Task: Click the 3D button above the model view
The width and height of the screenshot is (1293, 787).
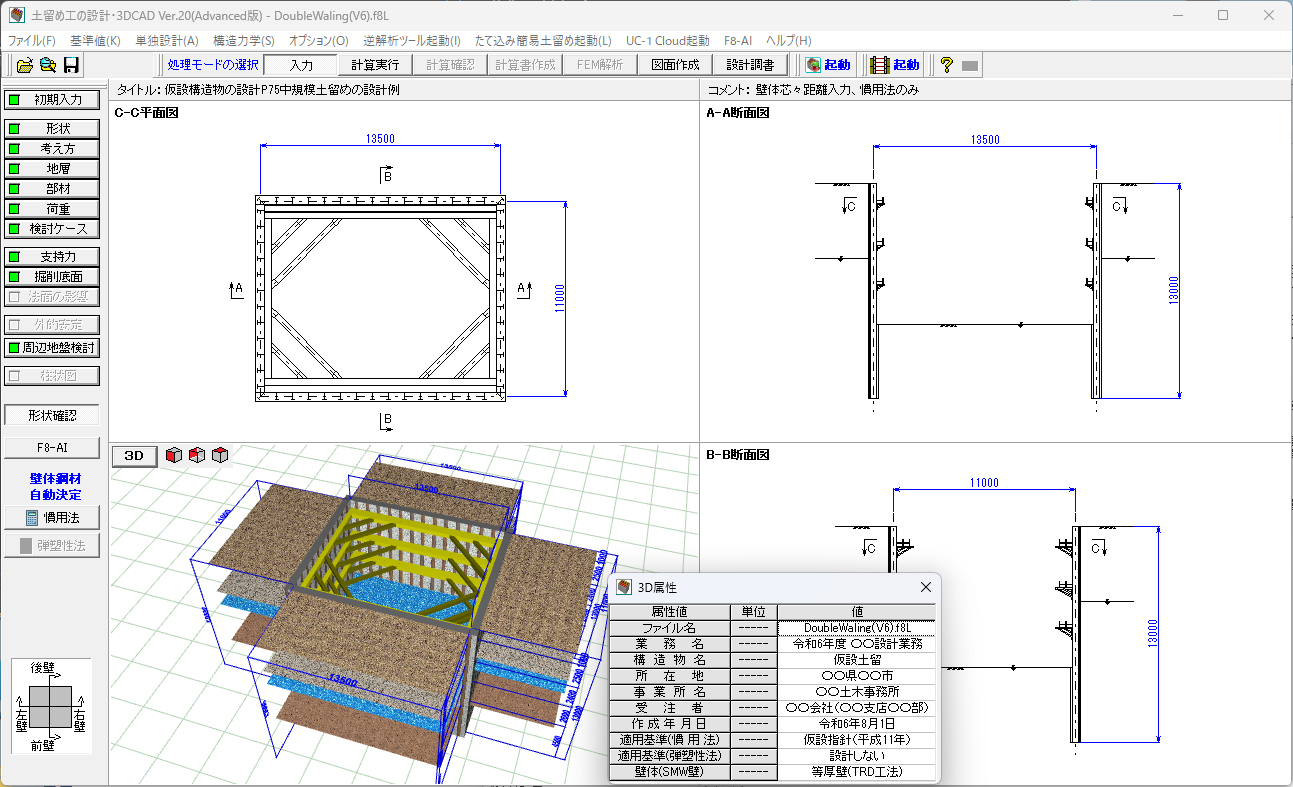Action: [134, 456]
